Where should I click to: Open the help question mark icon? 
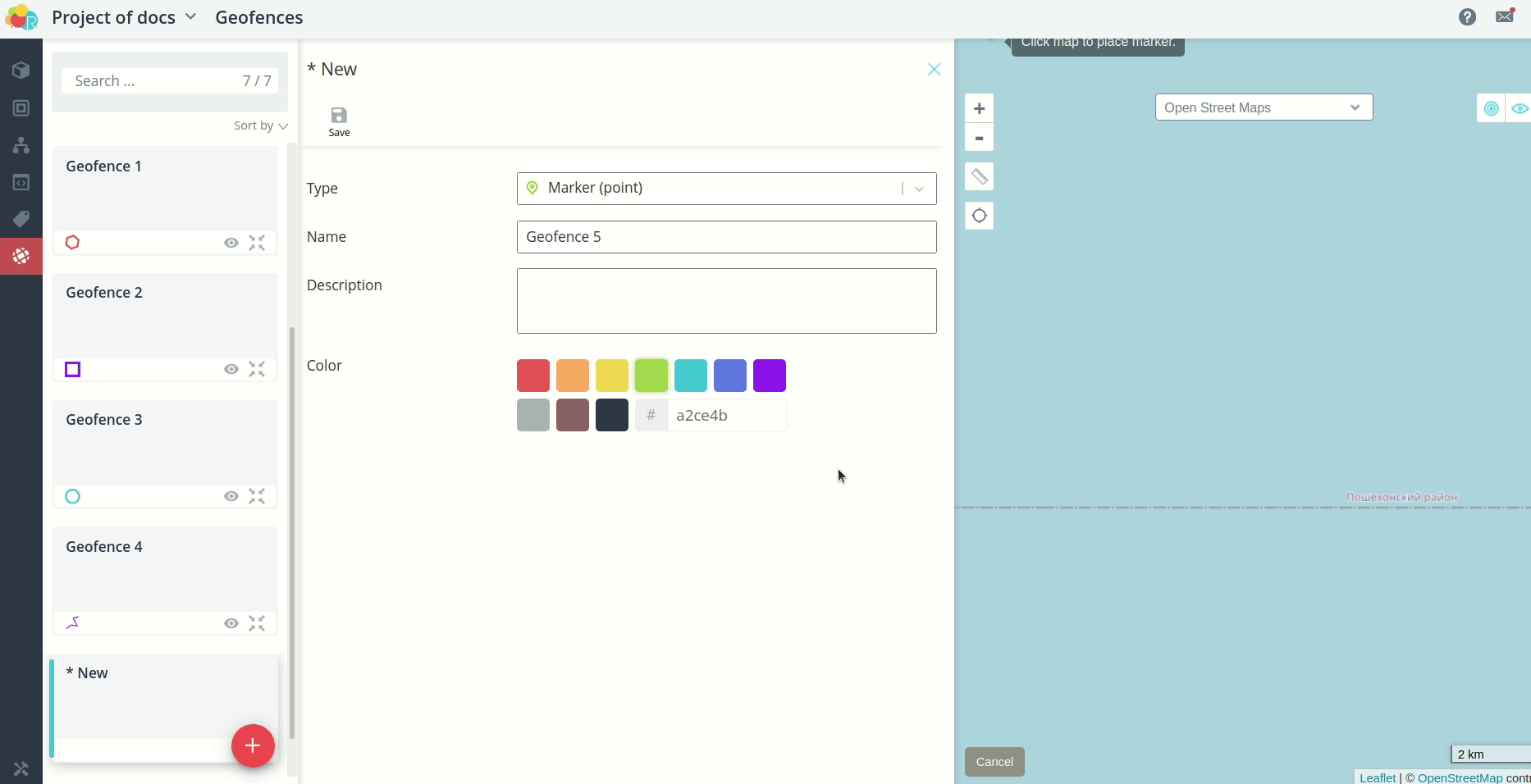[x=1467, y=17]
